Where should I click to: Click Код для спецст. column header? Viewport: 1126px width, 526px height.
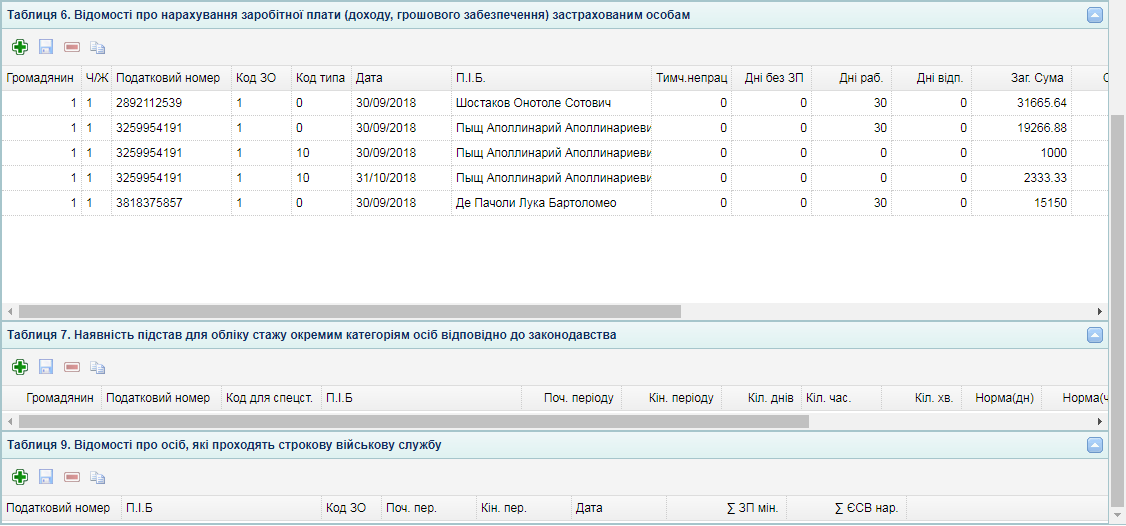coord(269,398)
